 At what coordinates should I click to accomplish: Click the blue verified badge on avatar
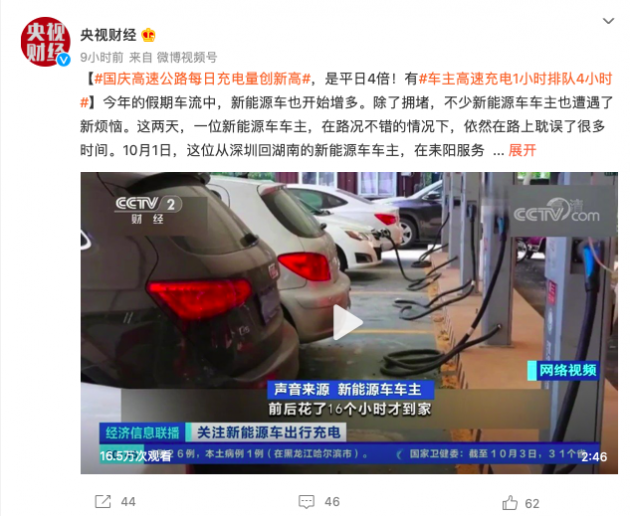tap(63, 60)
